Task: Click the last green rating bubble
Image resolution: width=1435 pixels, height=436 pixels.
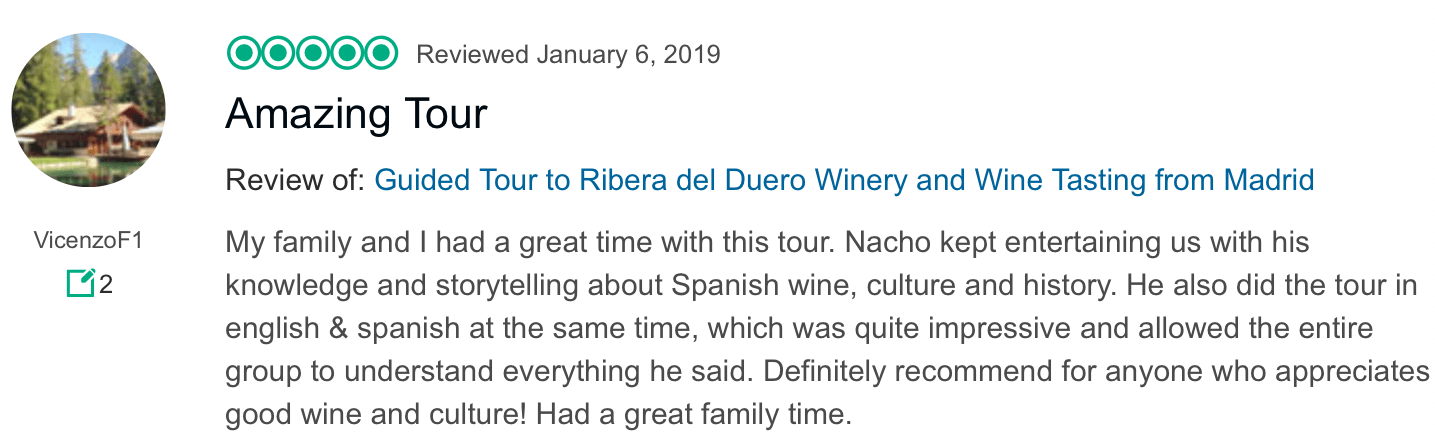Action: pyautogui.click(x=381, y=53)
